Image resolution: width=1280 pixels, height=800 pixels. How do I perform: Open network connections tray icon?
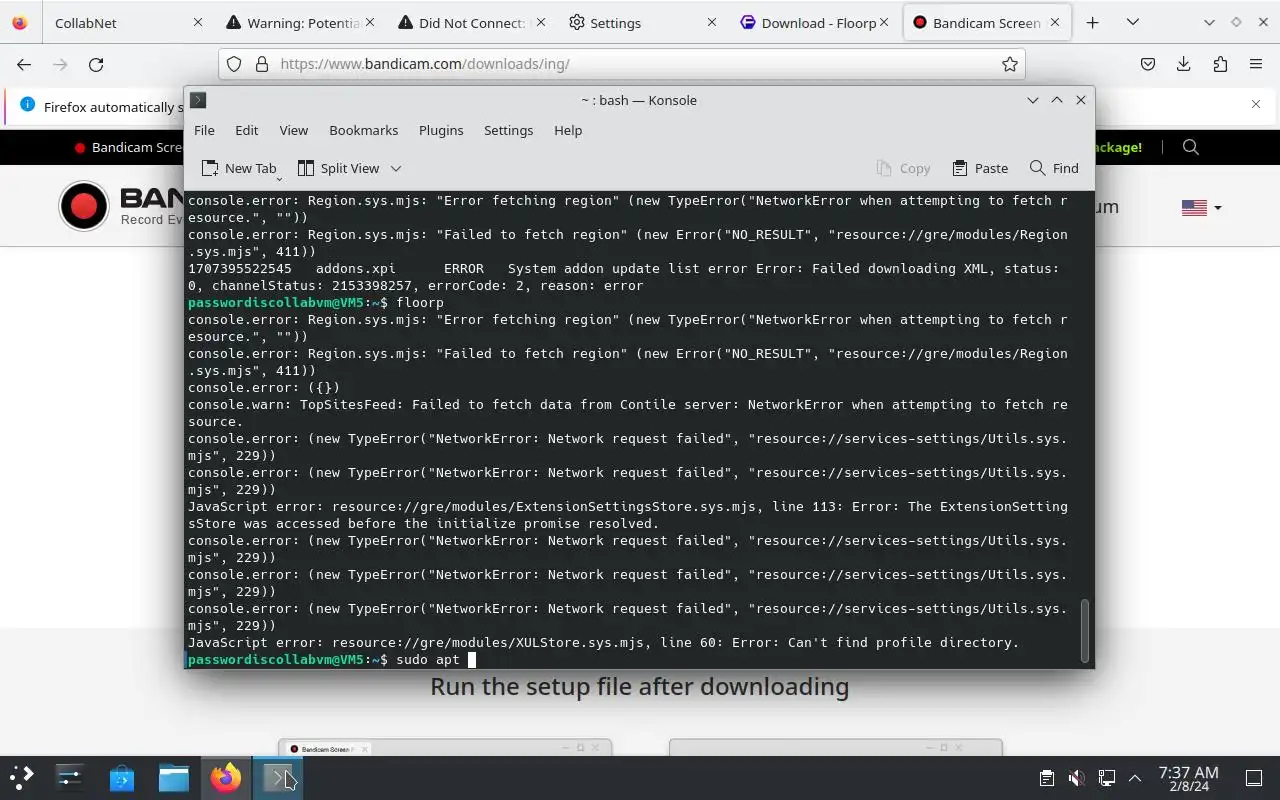1106,778
